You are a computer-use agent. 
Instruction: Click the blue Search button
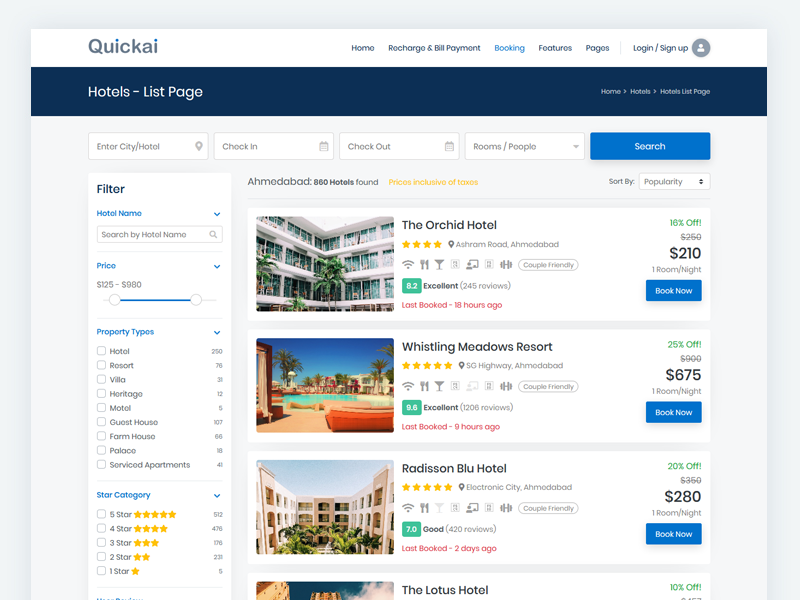coord(650,146)
